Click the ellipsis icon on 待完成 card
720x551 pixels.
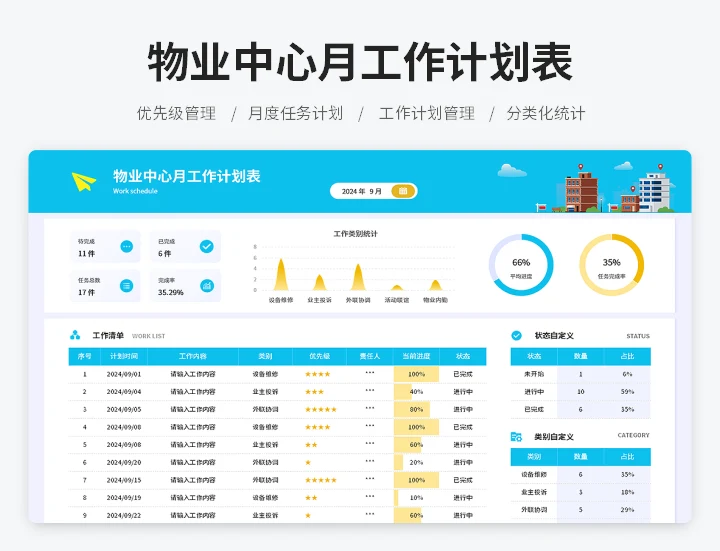127,247
